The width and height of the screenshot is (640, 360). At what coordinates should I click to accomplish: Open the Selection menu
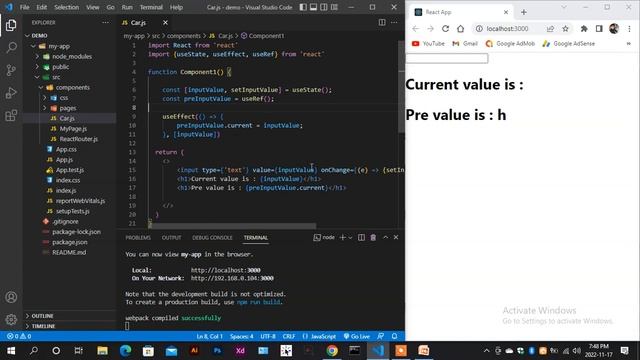[67, 7]
